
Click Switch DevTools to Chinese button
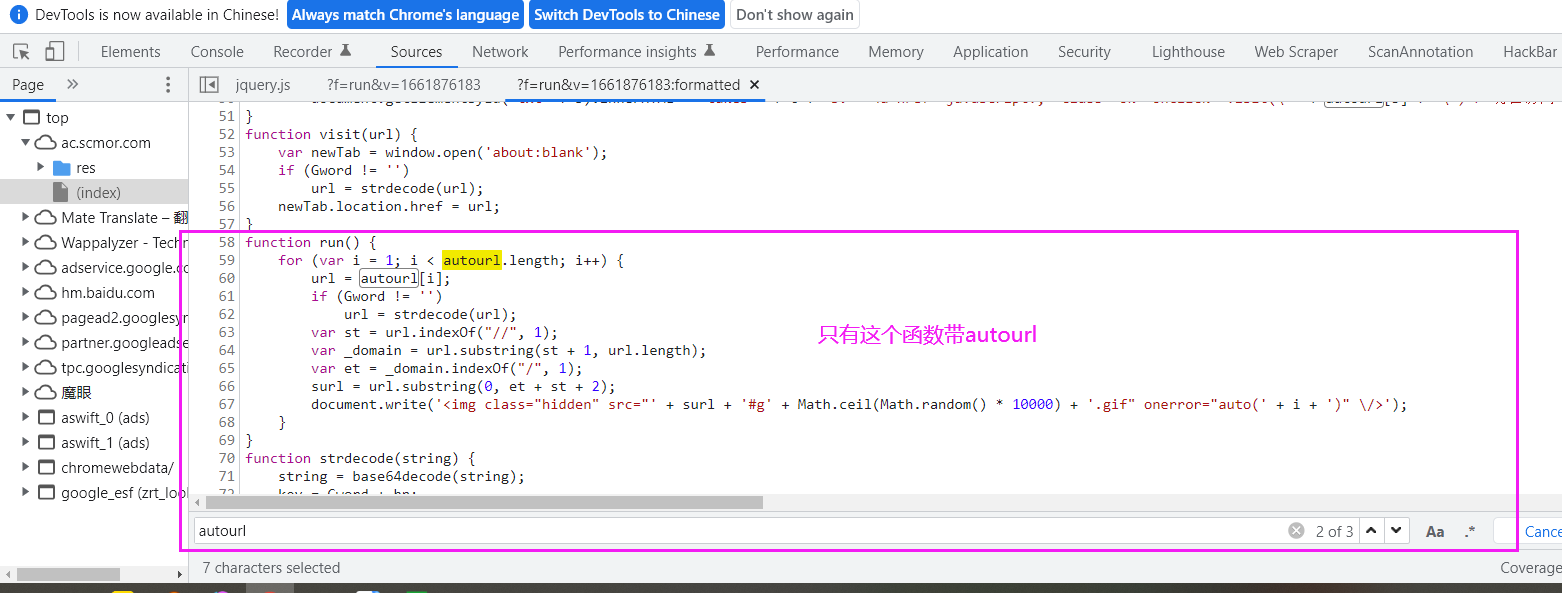click(627, 15)
